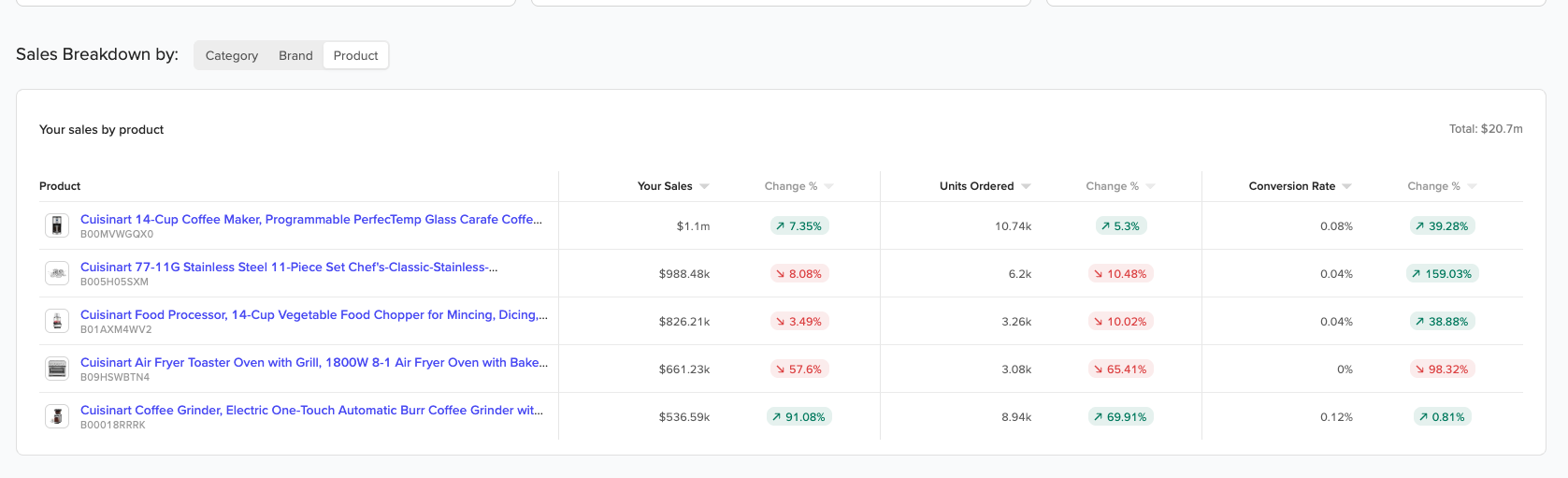Click the air fryer toaster oven thumbnail
The height and width of the screenshot is (478, 1568).
click(57, 369)
